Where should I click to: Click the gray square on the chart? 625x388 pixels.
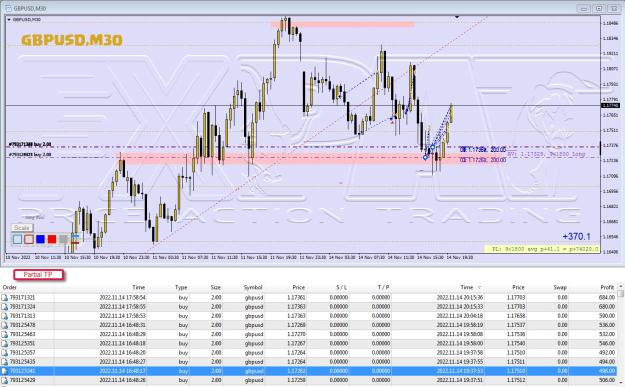point(63,239)
